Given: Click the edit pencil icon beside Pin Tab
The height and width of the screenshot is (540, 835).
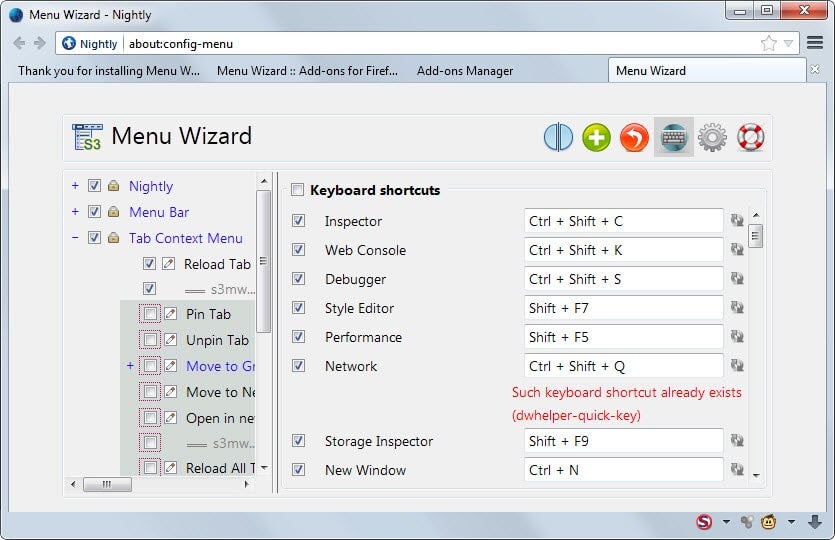Looking at the screenshot, I should [170, 314].
